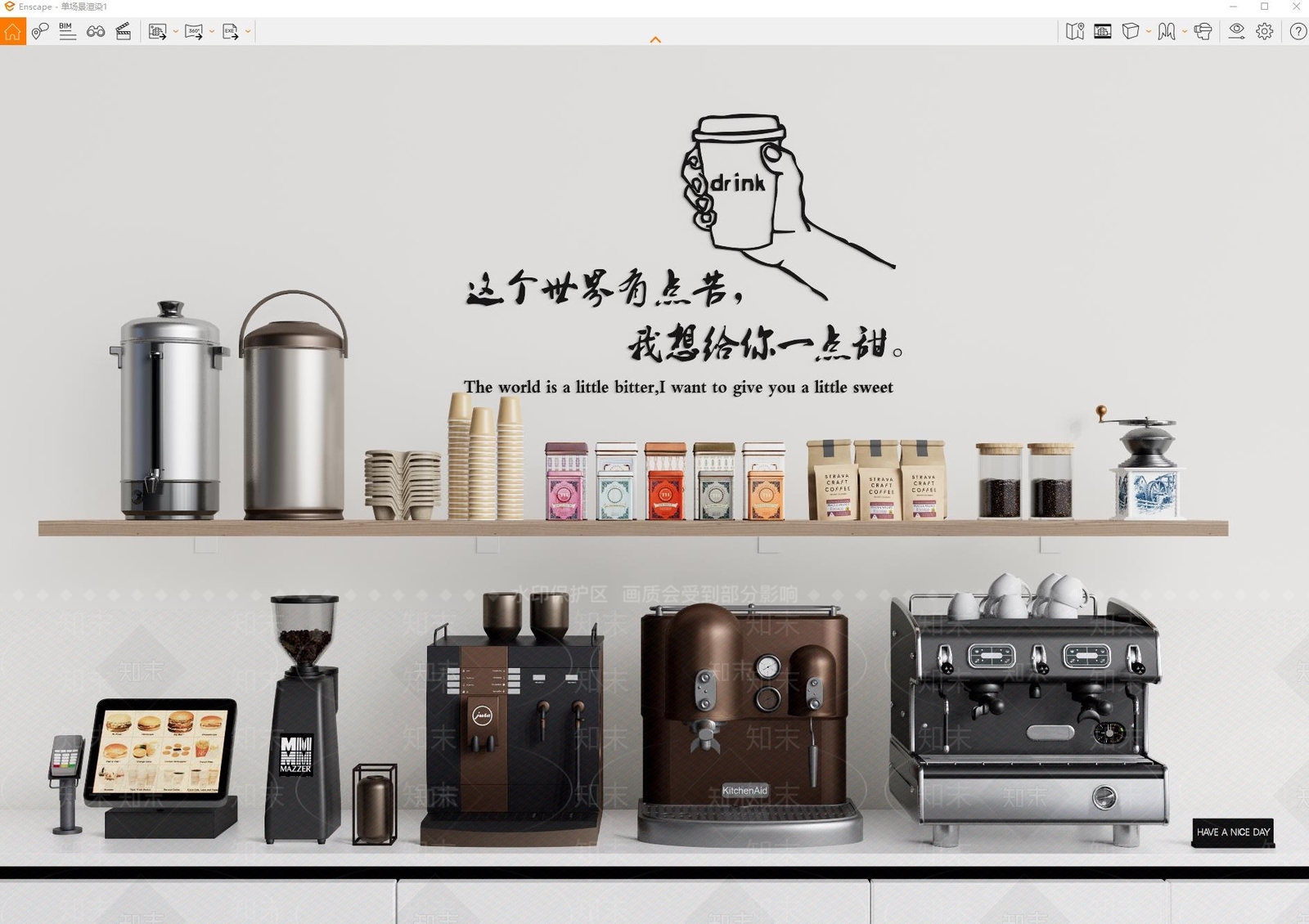Open the visual settings eye icon
Screen dimensions: 1309x924
click(1237, 31)
